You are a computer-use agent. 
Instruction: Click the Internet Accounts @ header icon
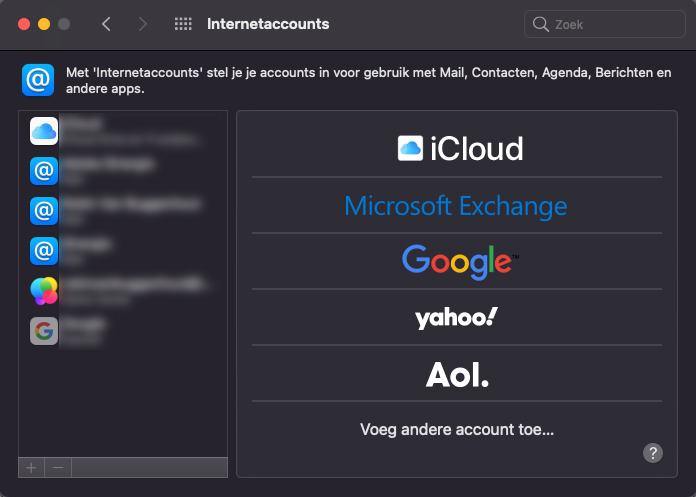click(x=38, y=80)
